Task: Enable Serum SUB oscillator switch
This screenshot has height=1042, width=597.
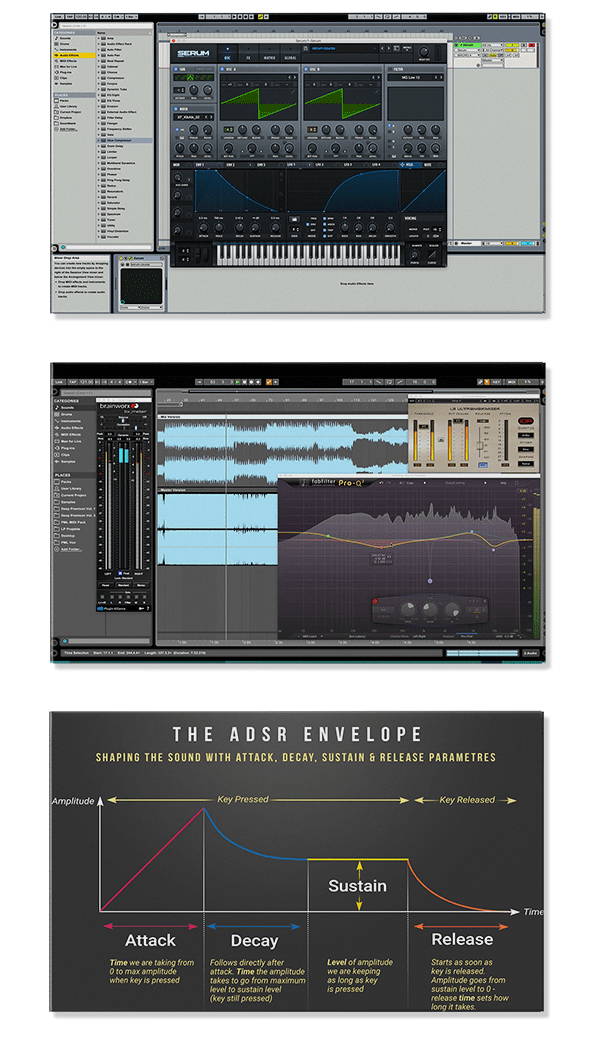Action: pyautogui.click(x=177, y=69)
